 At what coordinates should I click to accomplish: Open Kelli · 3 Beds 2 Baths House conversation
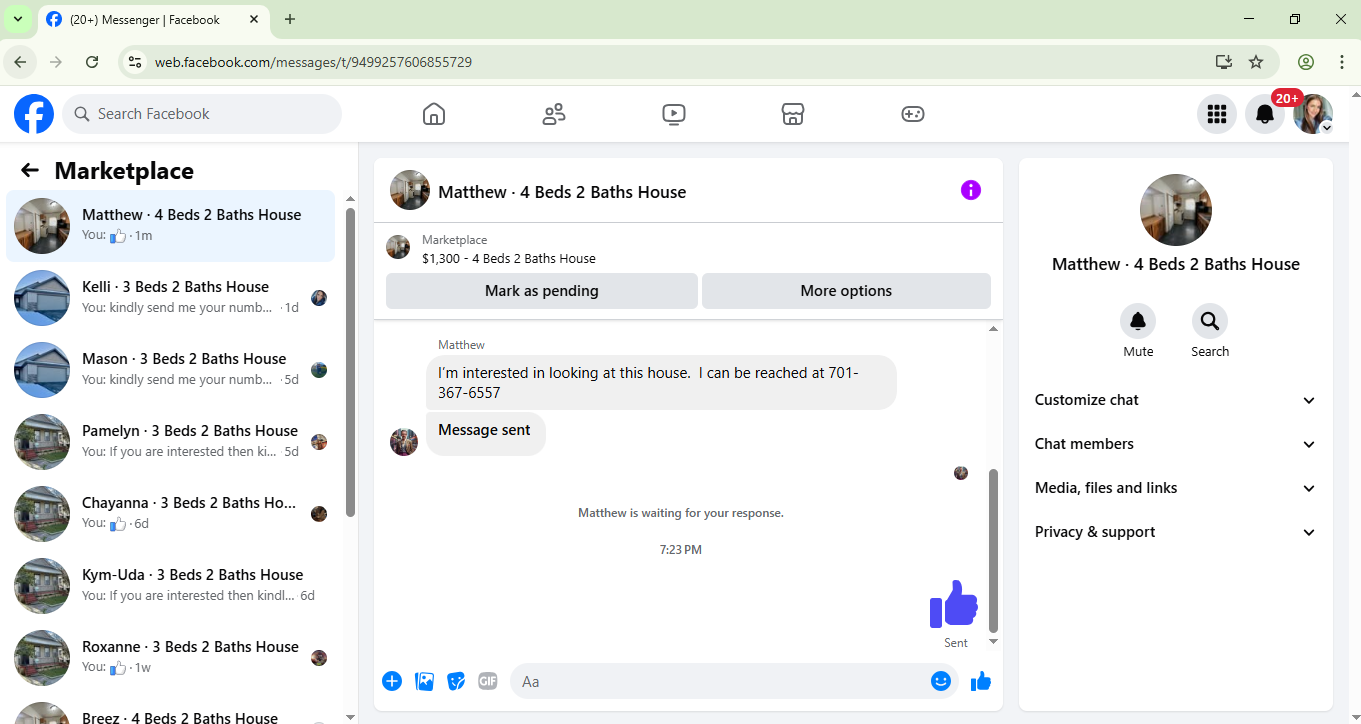point(171,298)
